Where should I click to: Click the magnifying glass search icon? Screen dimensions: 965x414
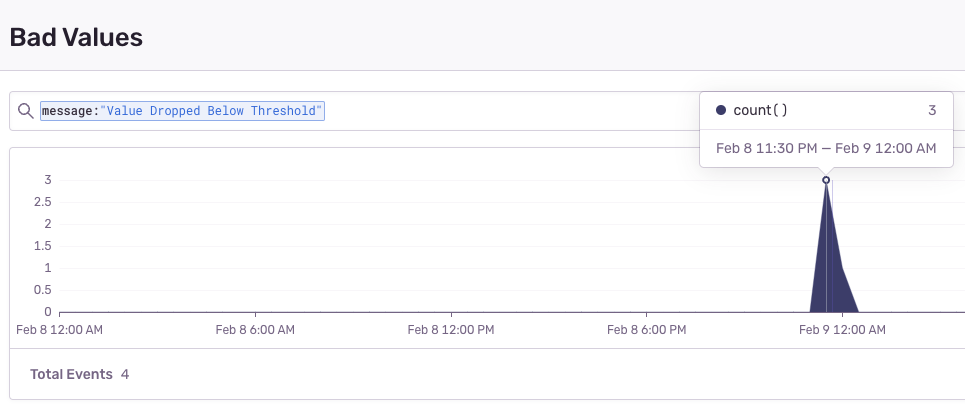pos(25,111)
